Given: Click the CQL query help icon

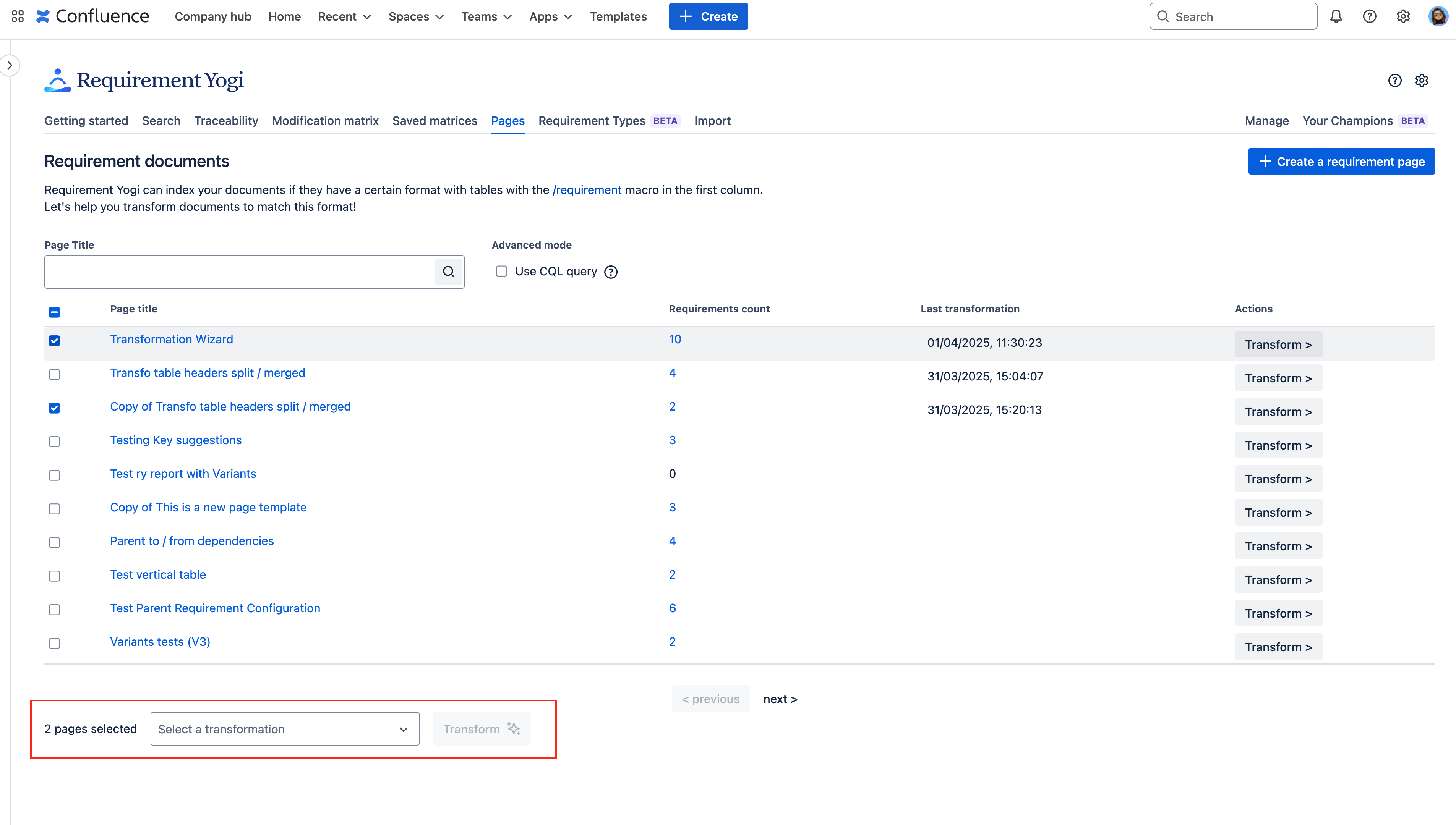Looking at the screenshot, I should [x=611, y=272].
